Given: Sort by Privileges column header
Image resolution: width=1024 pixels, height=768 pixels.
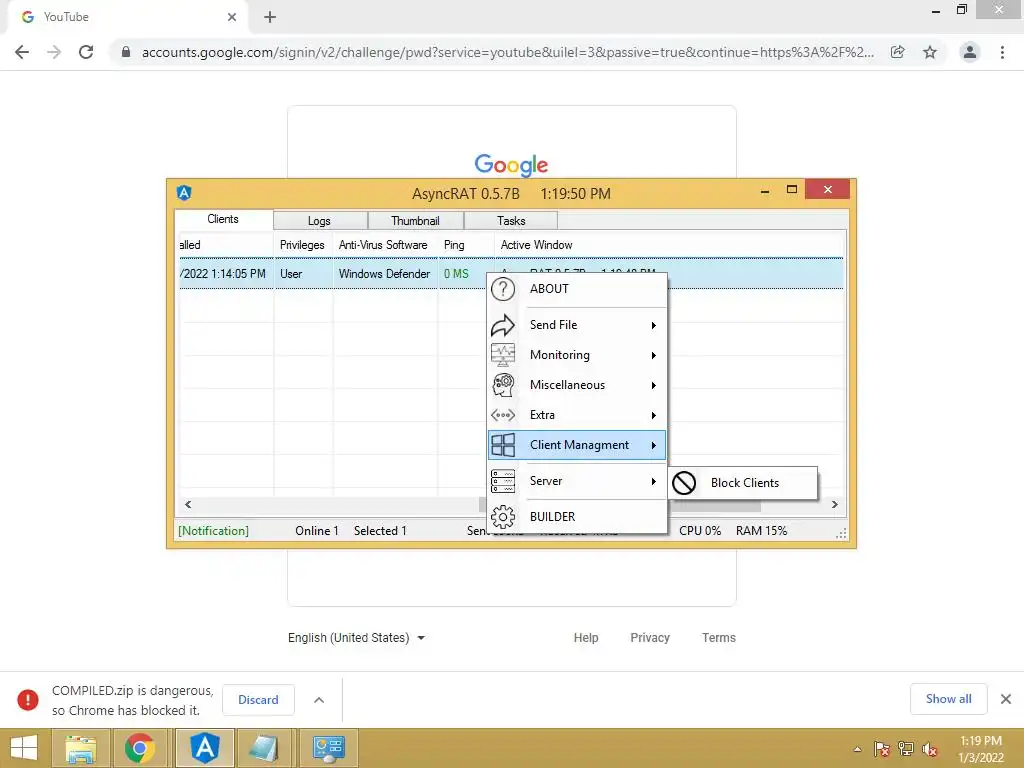Looking at the screenshot, I should tap(303, 245).
